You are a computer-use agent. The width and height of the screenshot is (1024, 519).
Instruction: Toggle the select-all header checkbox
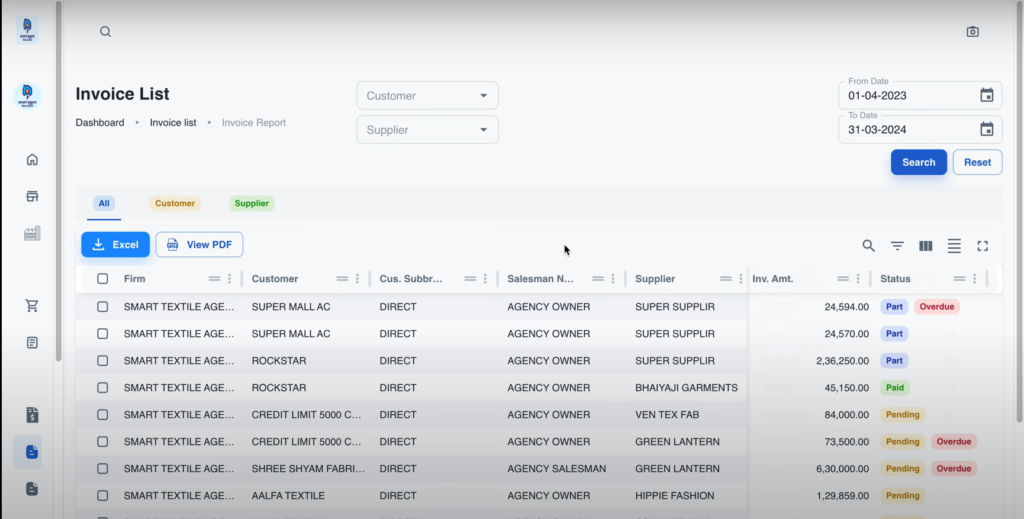tap(103, 279)
